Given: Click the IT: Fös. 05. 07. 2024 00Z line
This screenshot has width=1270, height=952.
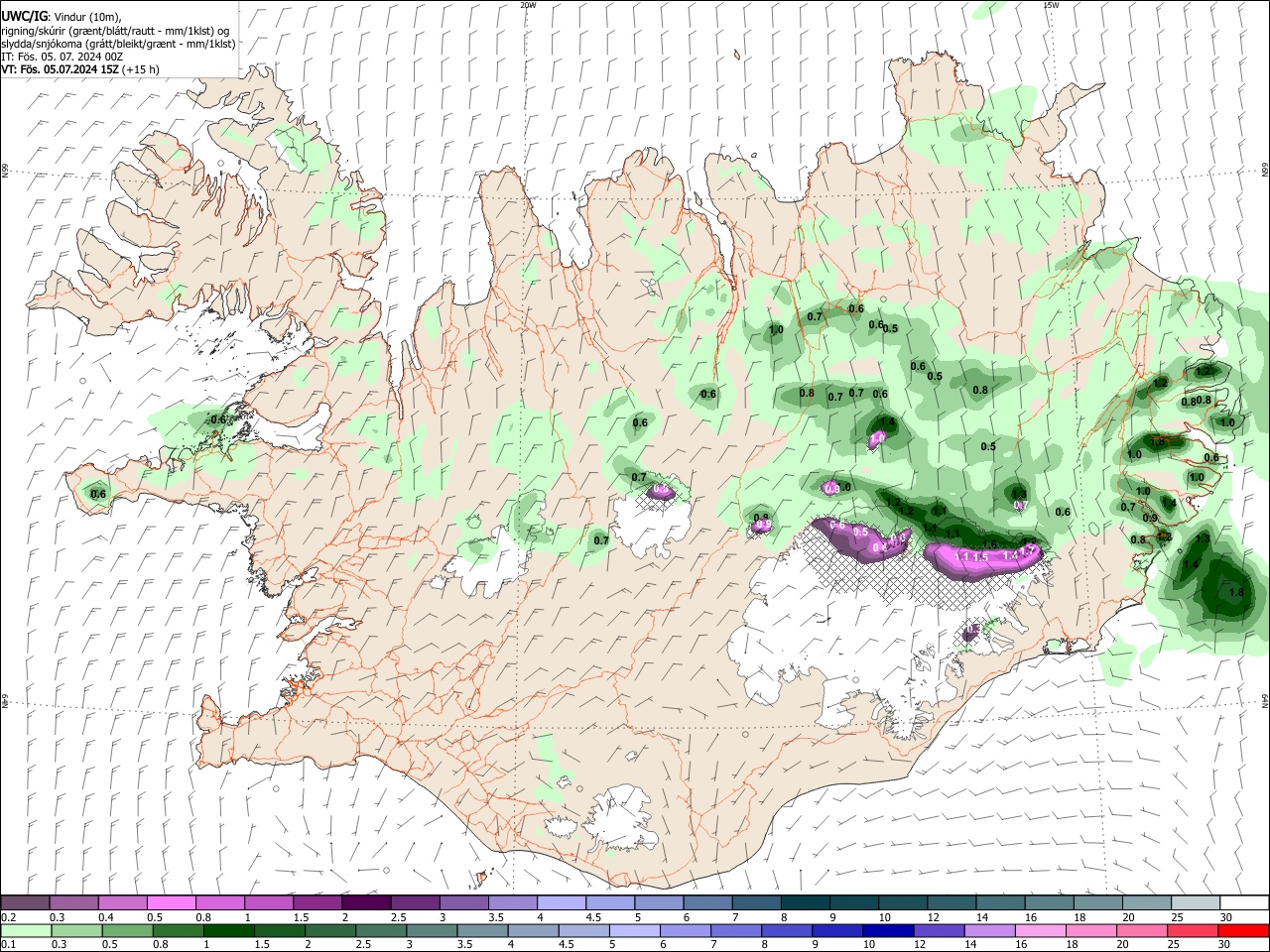Looking at the screenshot, I should point(62,57).
